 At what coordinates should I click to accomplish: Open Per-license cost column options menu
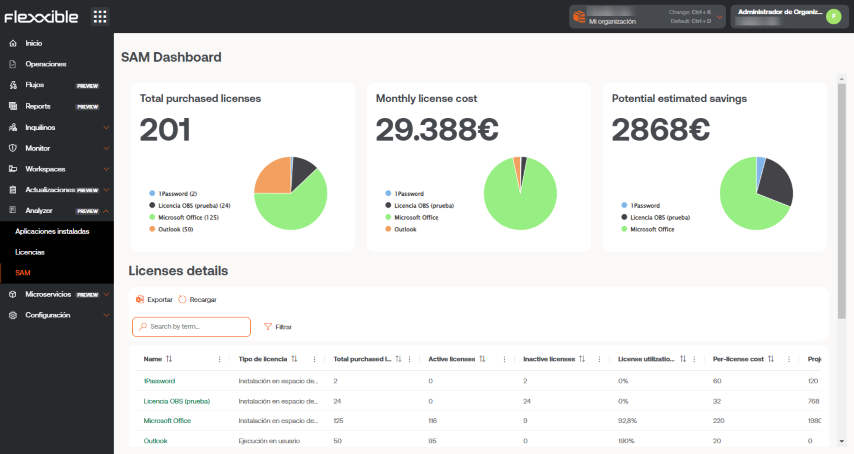pyautogui.click(x=789, y=359)
